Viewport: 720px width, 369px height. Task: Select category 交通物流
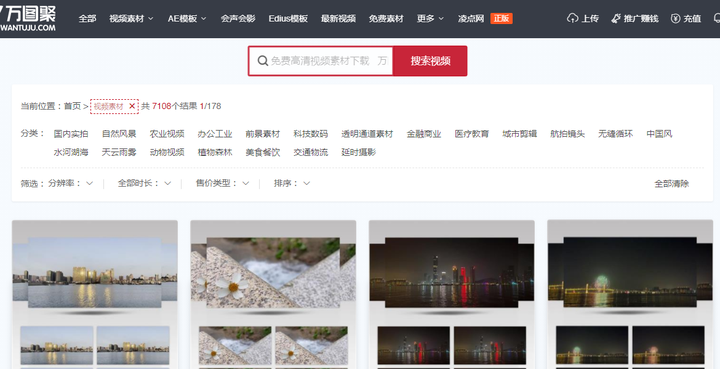click(311, 152)
